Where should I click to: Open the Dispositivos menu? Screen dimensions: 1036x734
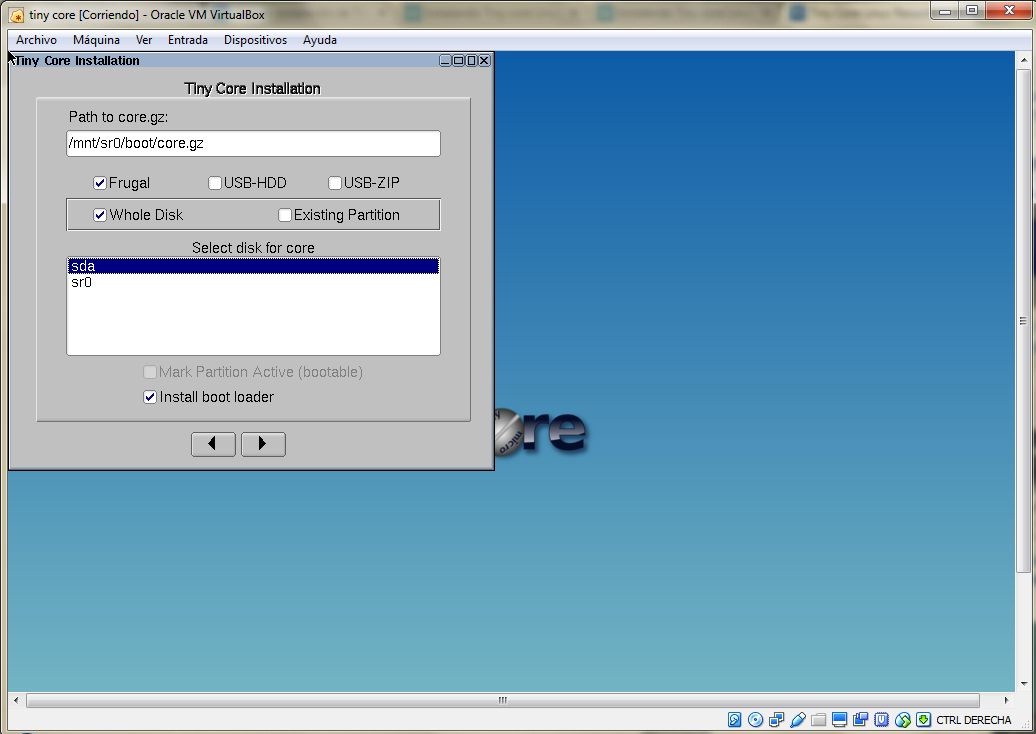(x=255, y=40)
